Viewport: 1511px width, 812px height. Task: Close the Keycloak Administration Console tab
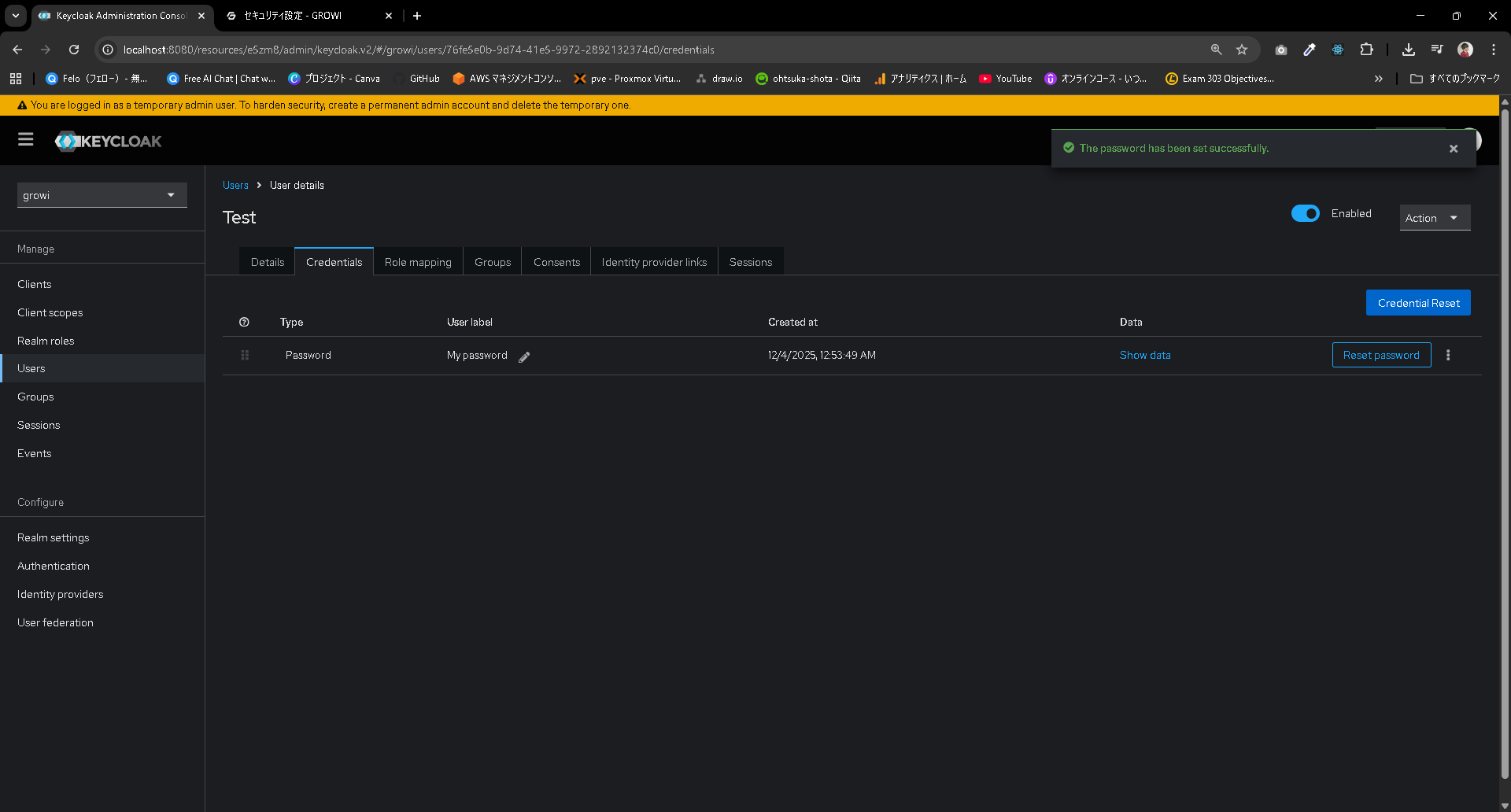(201, 16)
